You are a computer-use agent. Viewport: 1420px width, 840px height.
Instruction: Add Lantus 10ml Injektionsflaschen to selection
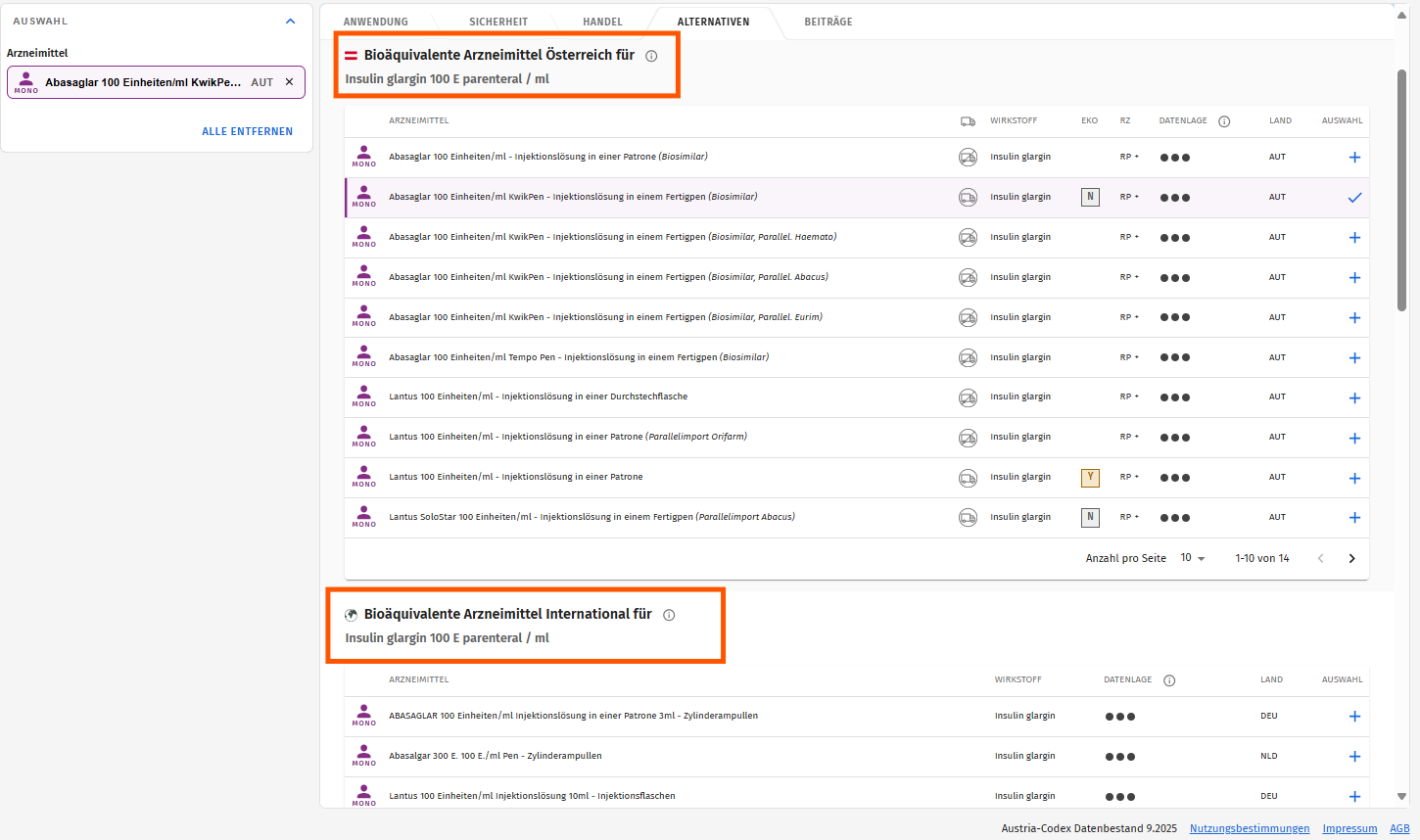click(1354, 797)
